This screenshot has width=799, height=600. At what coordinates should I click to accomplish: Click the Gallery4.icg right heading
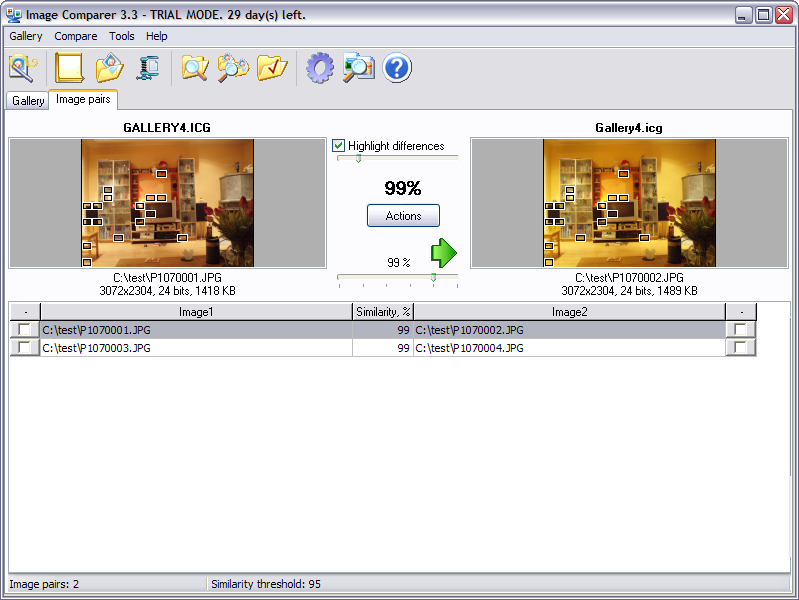pyautogui.click(x=629, y=128)
